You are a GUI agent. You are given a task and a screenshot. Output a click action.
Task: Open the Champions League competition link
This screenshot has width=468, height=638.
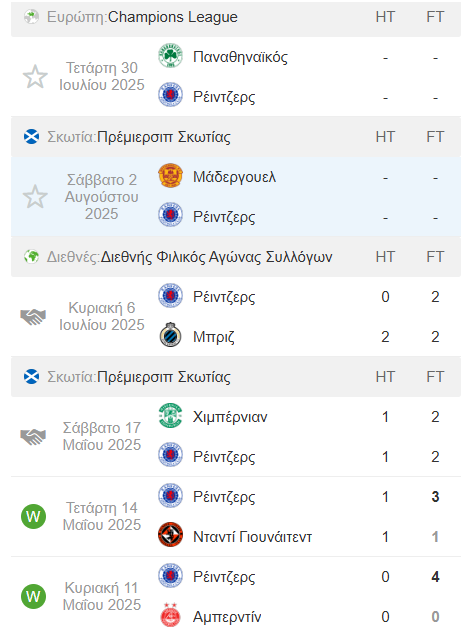coord(173,17)
